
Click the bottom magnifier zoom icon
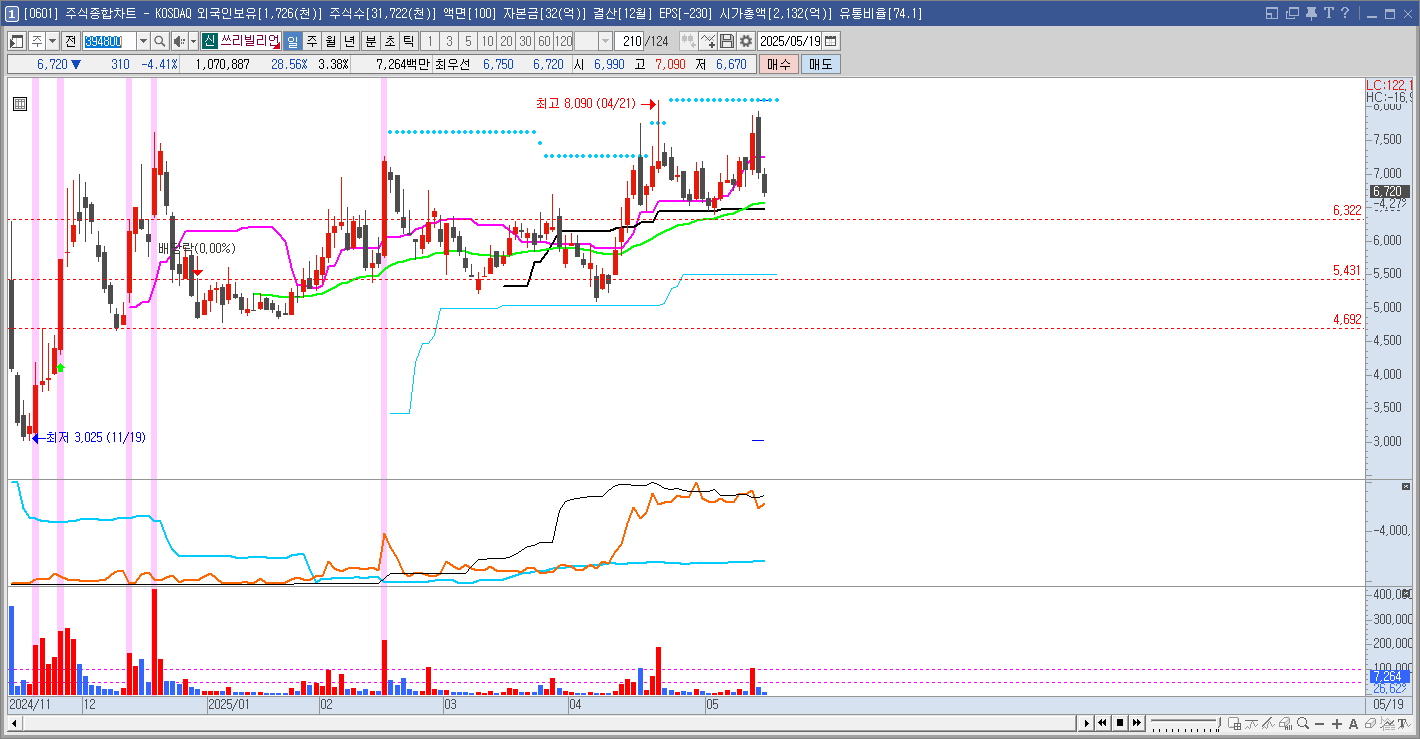pyautogui.click(x=1303, y=723)
